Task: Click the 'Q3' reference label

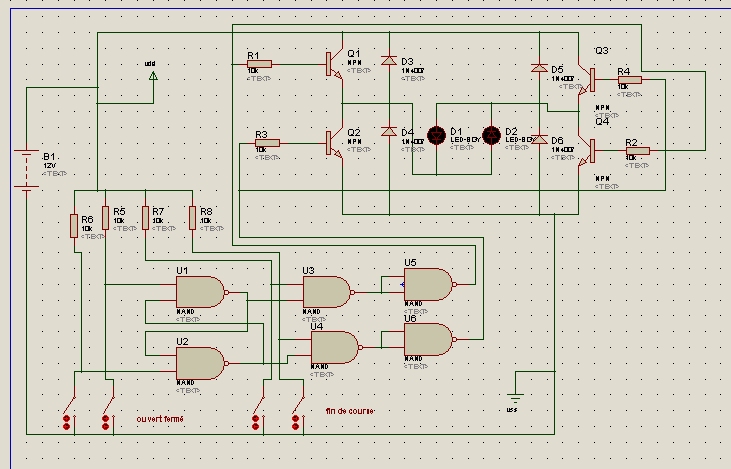Action: click(602, 50)
